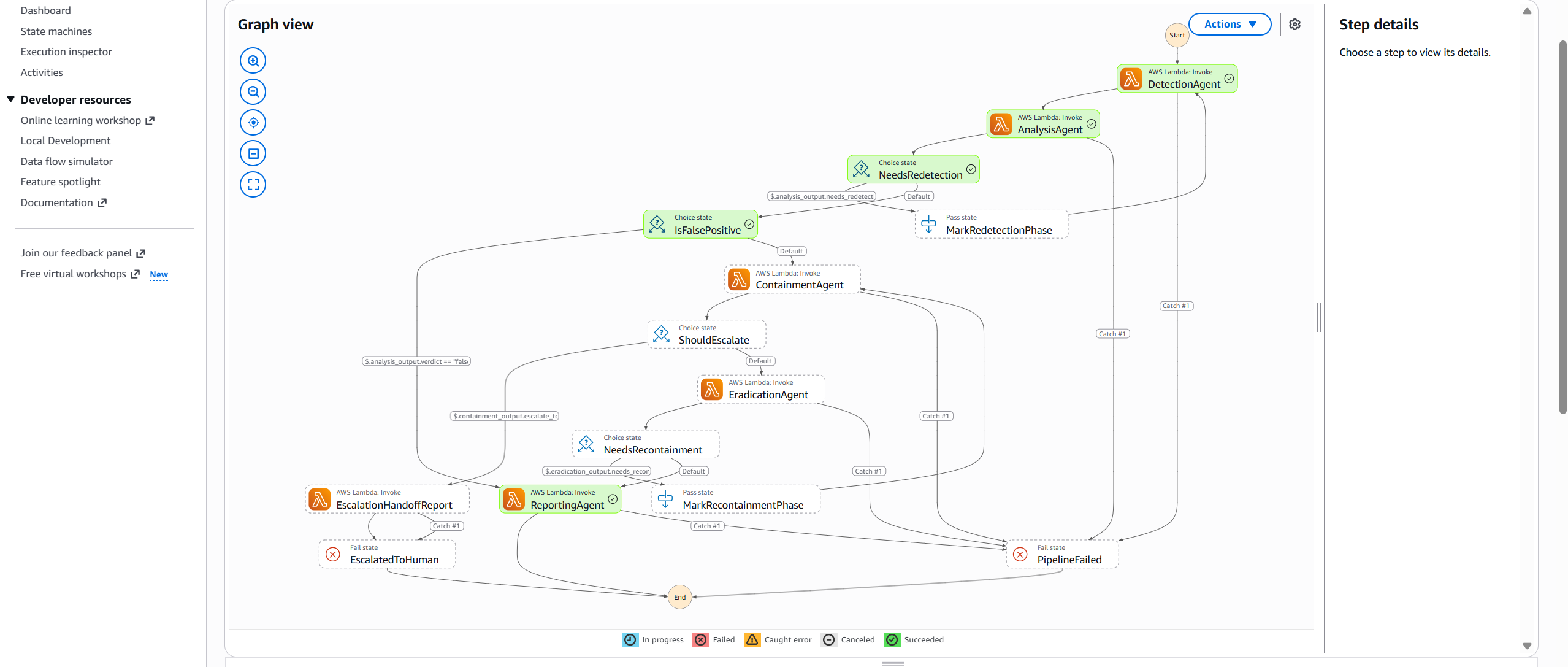Select the ContainmentAgent step label
This screenshot has height=667, width=1568.
[800, 285]
